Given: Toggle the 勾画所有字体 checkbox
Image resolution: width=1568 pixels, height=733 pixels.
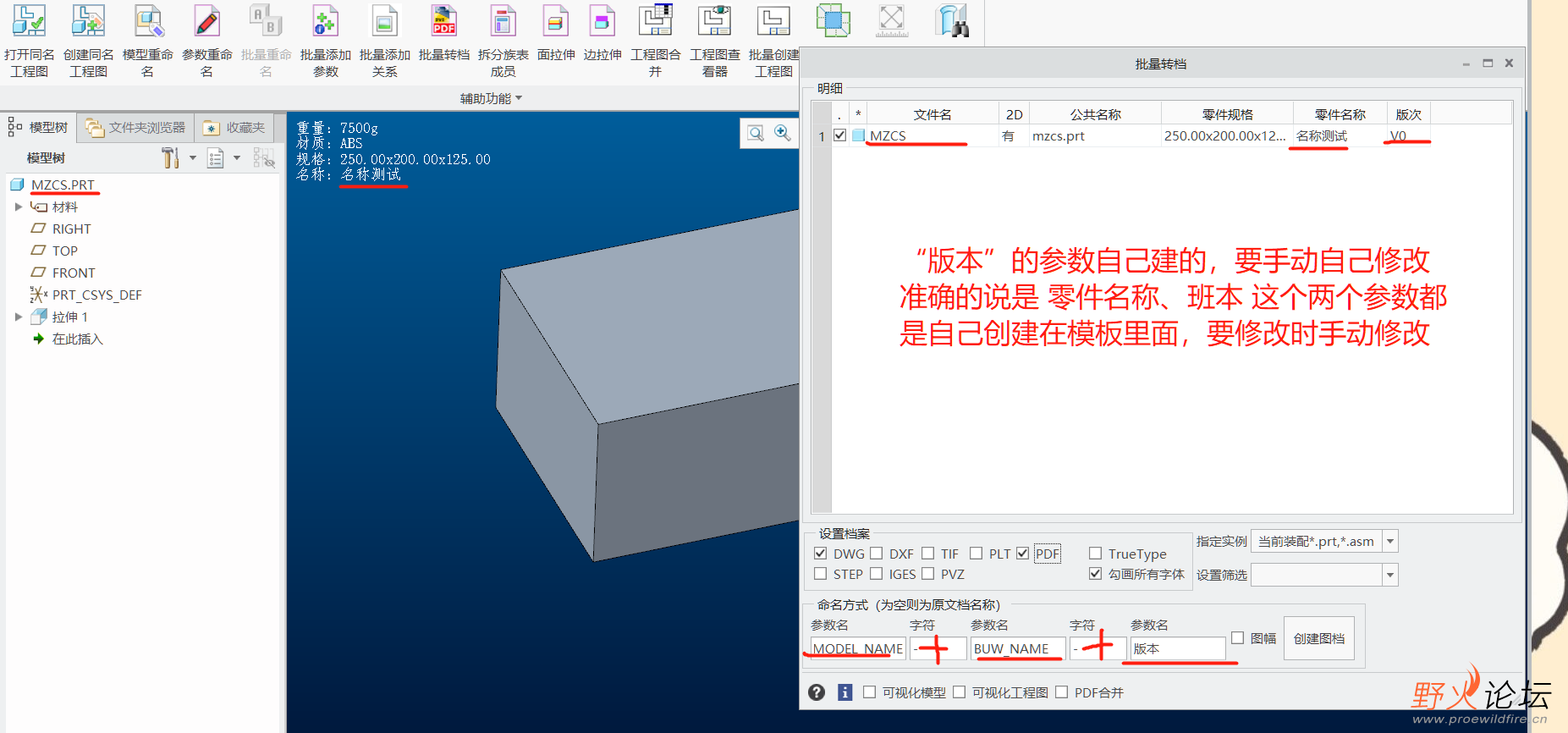Looking at the screenshot, I should pos(1096,574).
